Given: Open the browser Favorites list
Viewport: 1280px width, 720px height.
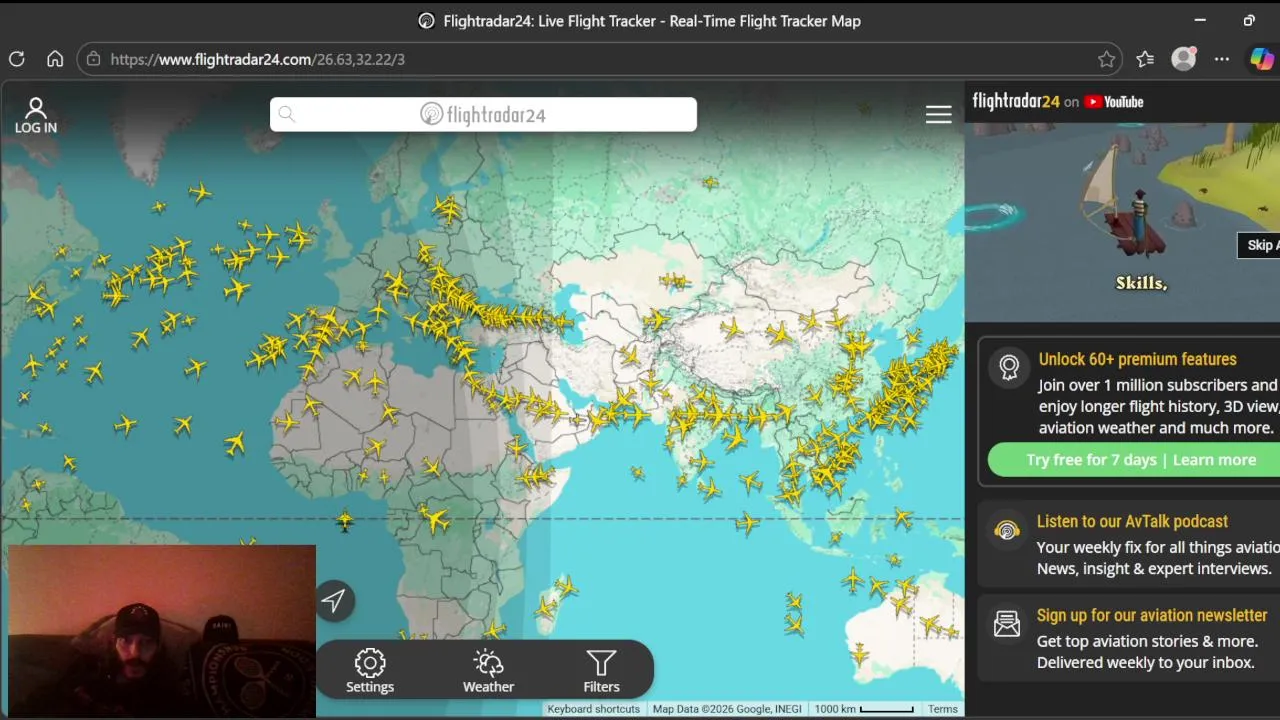Looking at the screenshot, I should [1145, 59].
